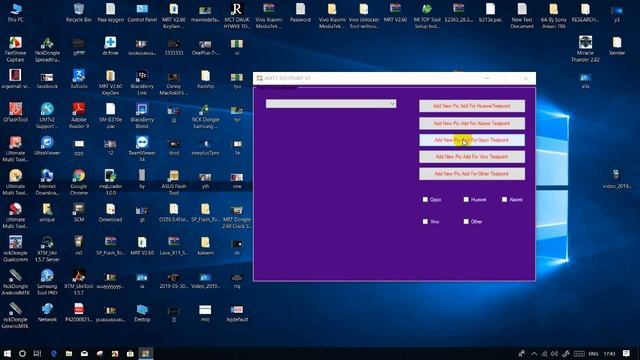Select Miracle Thunder 2.82 desktop icon
The height and width of the screenshot is (360, 640).
click(x=585, y=49)
